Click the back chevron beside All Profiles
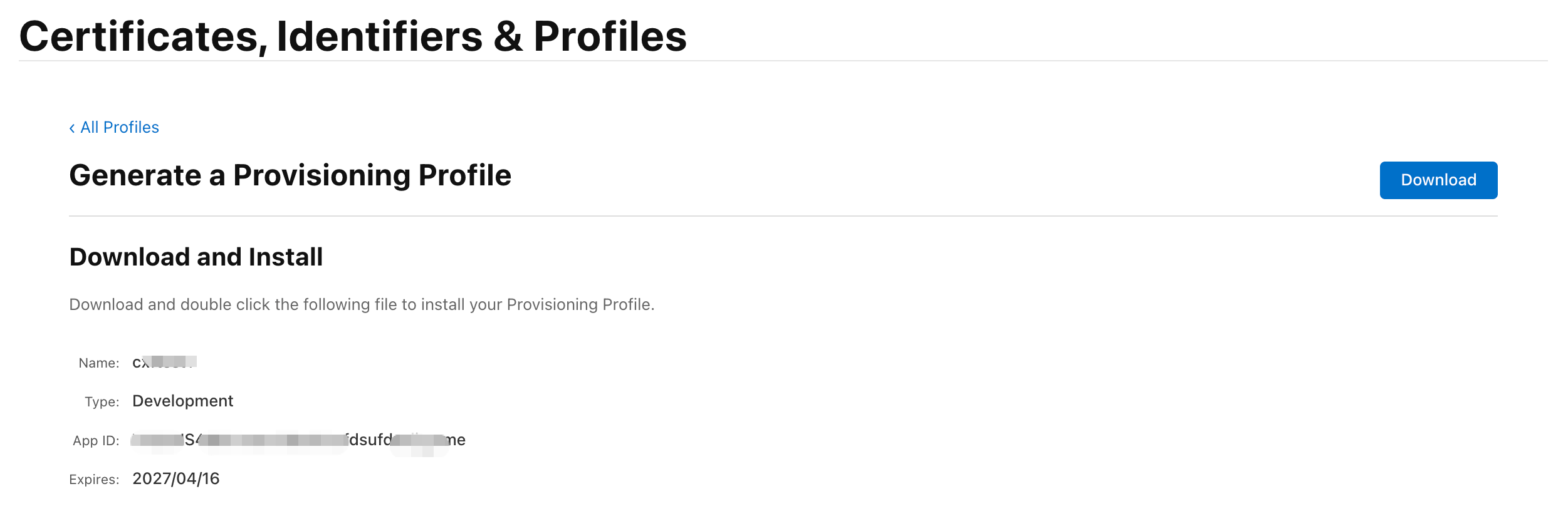The width and height of the screenshot is (1568, 521). pos(72,128)
